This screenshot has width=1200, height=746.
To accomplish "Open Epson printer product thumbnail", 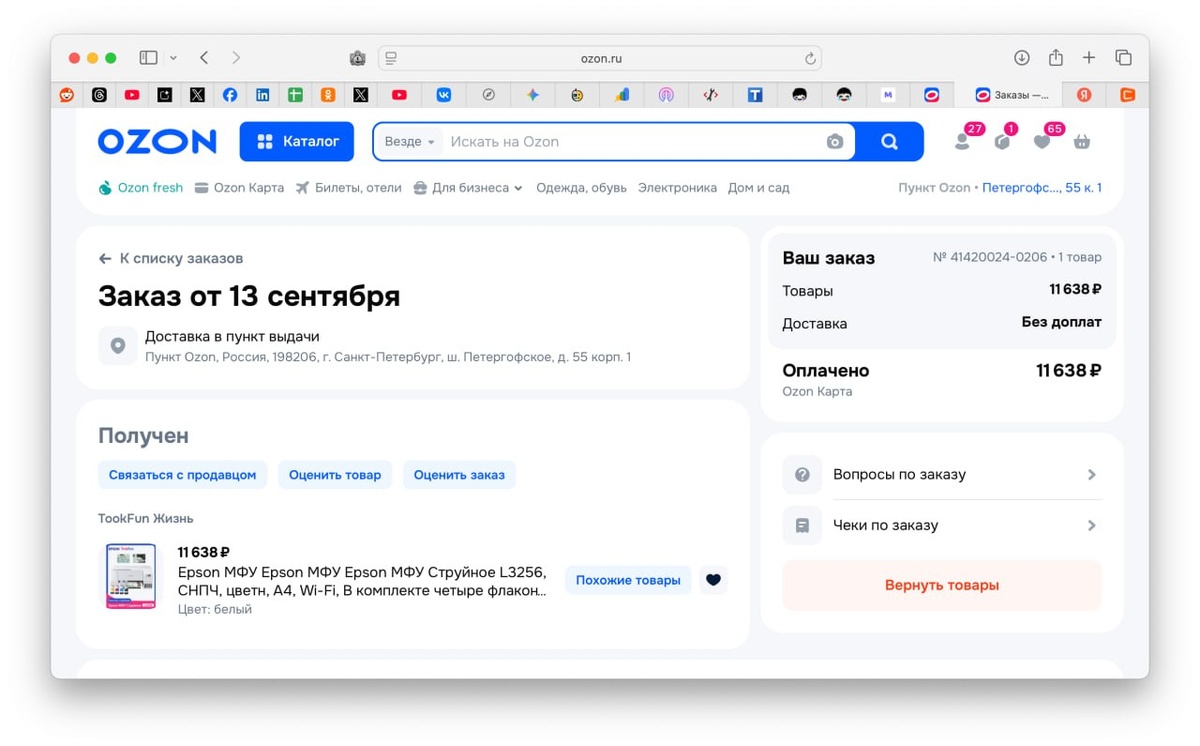I will (131, 577).
